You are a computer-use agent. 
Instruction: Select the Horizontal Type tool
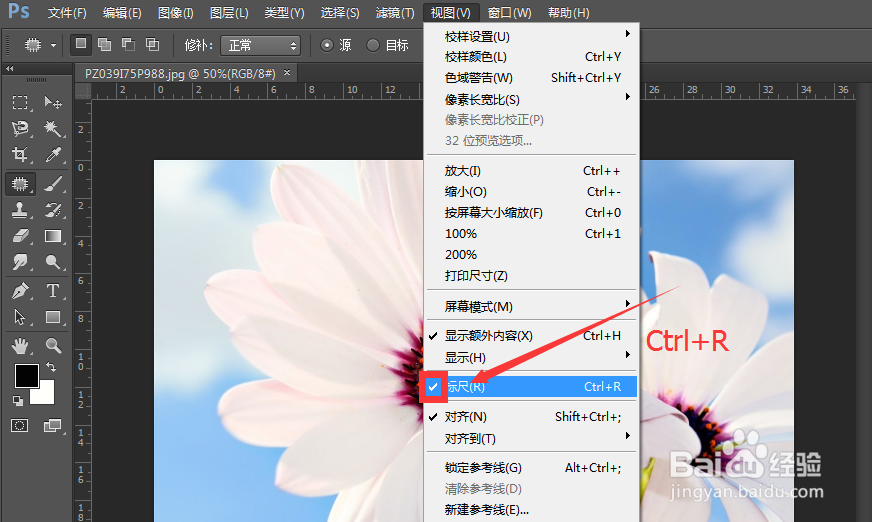click(x=53, y=291)
